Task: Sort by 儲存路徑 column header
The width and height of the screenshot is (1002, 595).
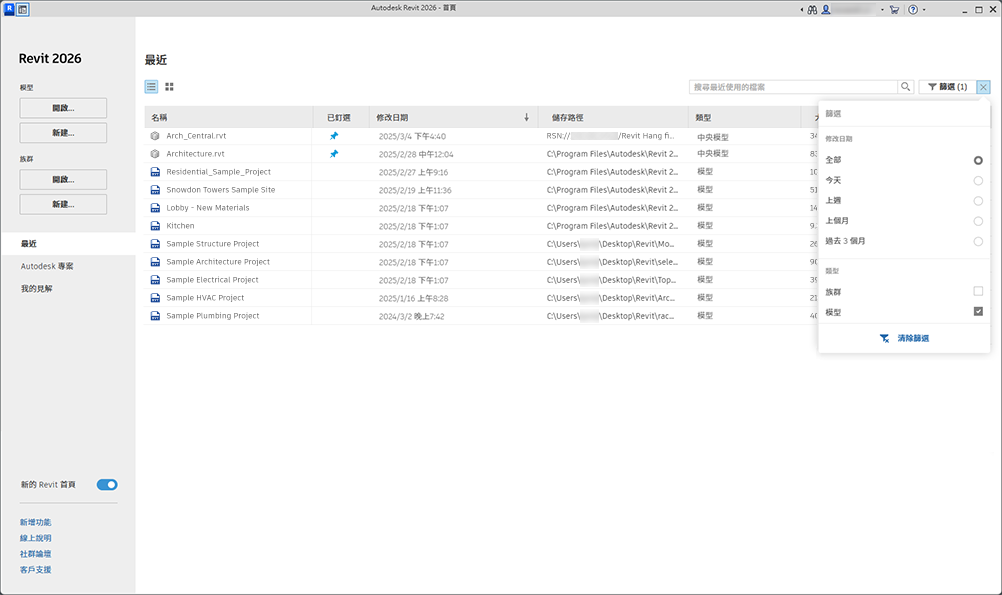Action: pyautogui.click(x=613, y=117)
